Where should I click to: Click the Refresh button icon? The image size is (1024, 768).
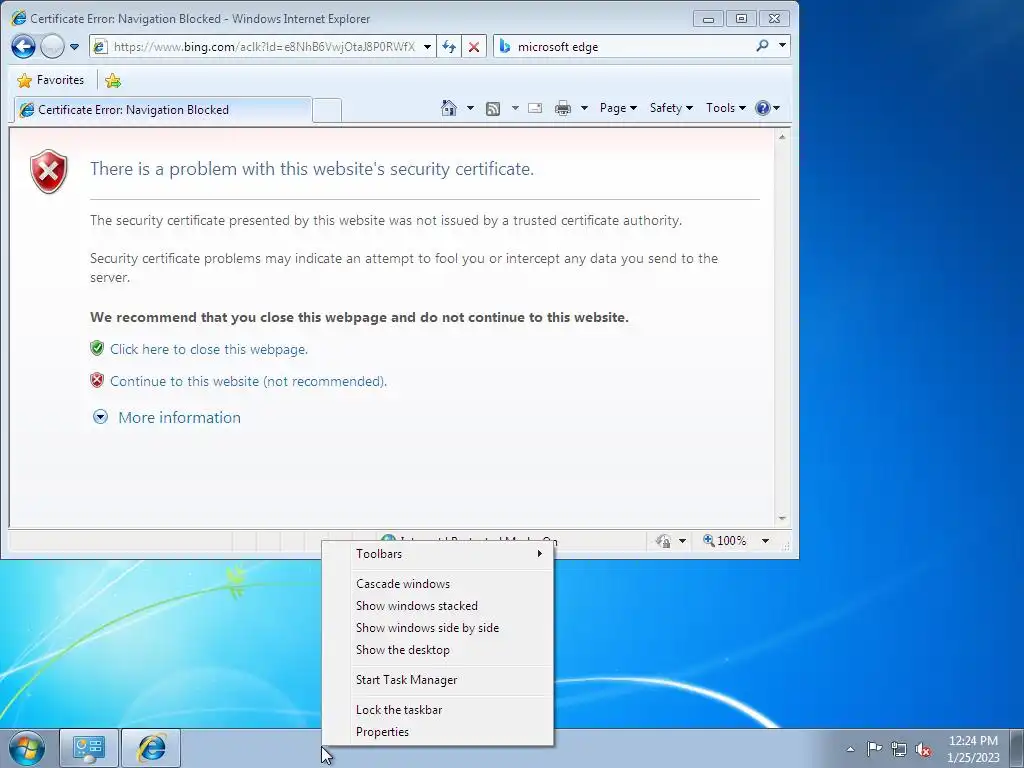click(x=449, y=47)
